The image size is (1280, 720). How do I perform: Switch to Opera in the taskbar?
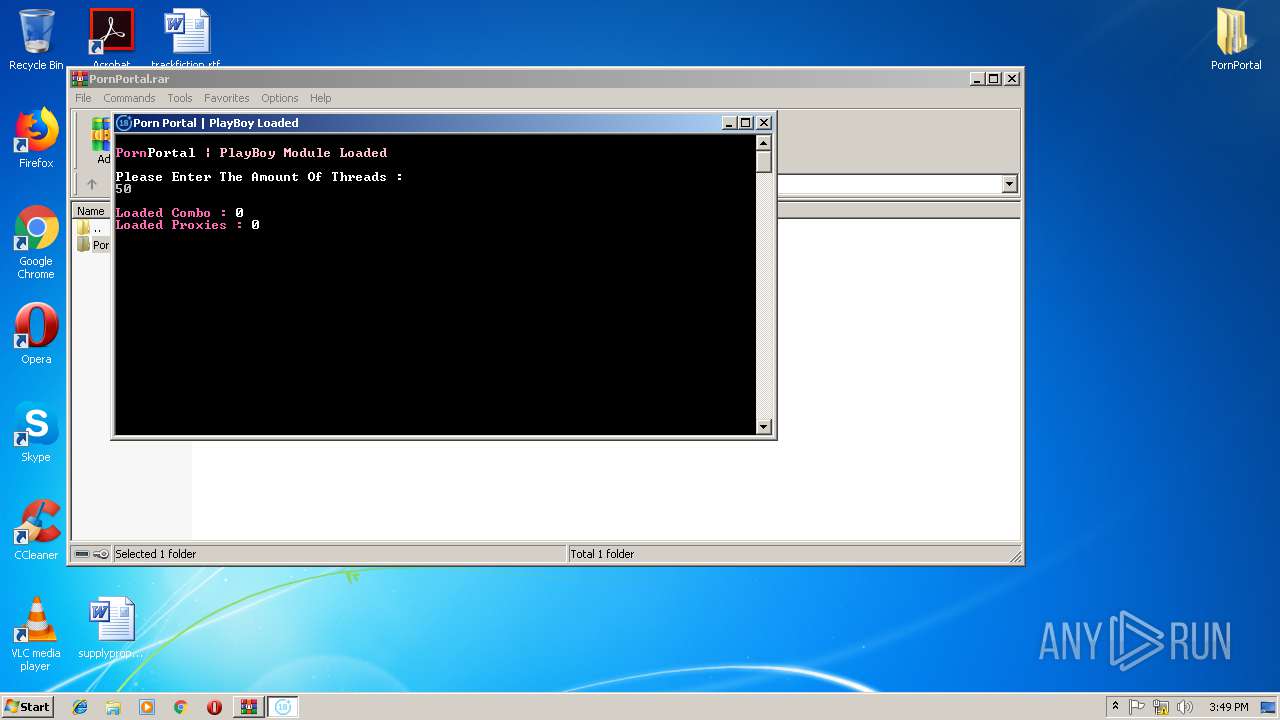point(214,707)
